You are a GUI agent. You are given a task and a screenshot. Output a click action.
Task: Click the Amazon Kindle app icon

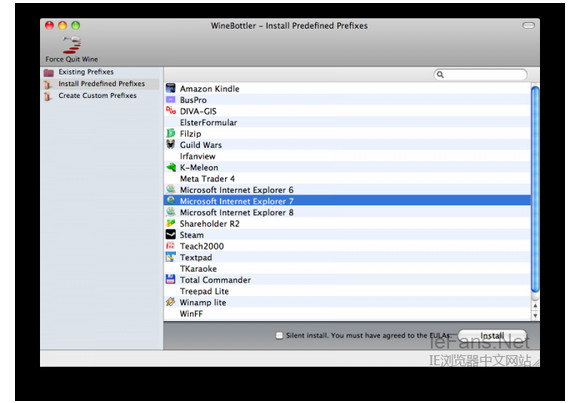170,88
